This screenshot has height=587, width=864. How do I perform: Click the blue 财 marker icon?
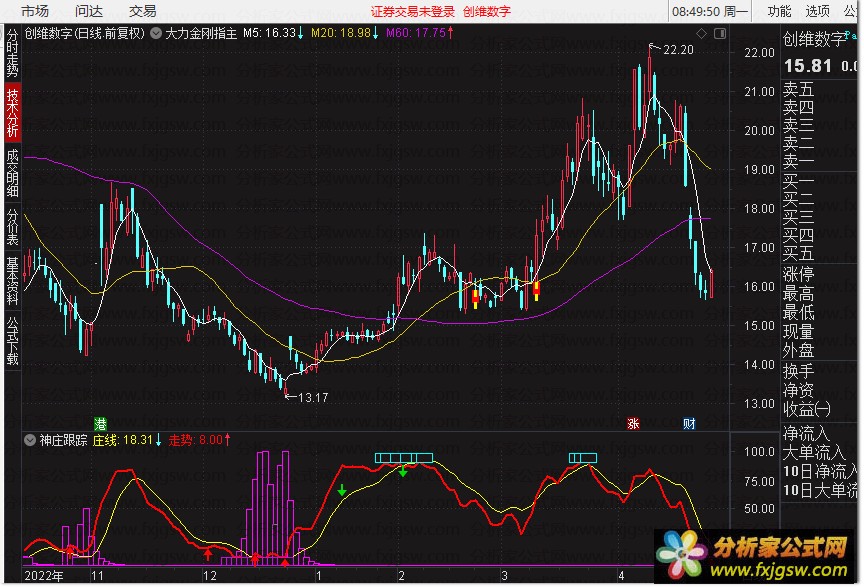click(689, 424)
